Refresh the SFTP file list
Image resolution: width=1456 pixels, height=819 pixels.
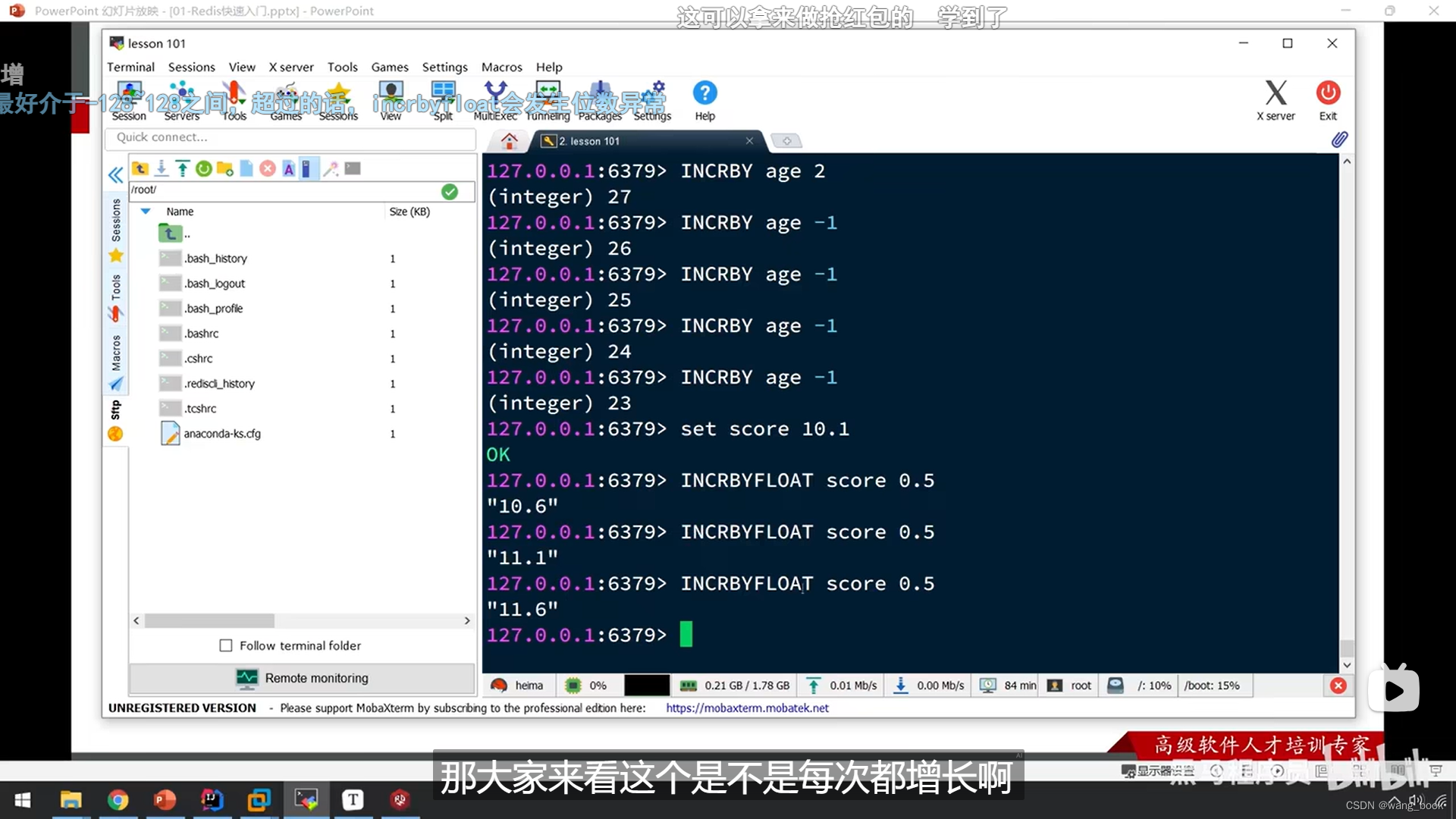click(203, 168)
